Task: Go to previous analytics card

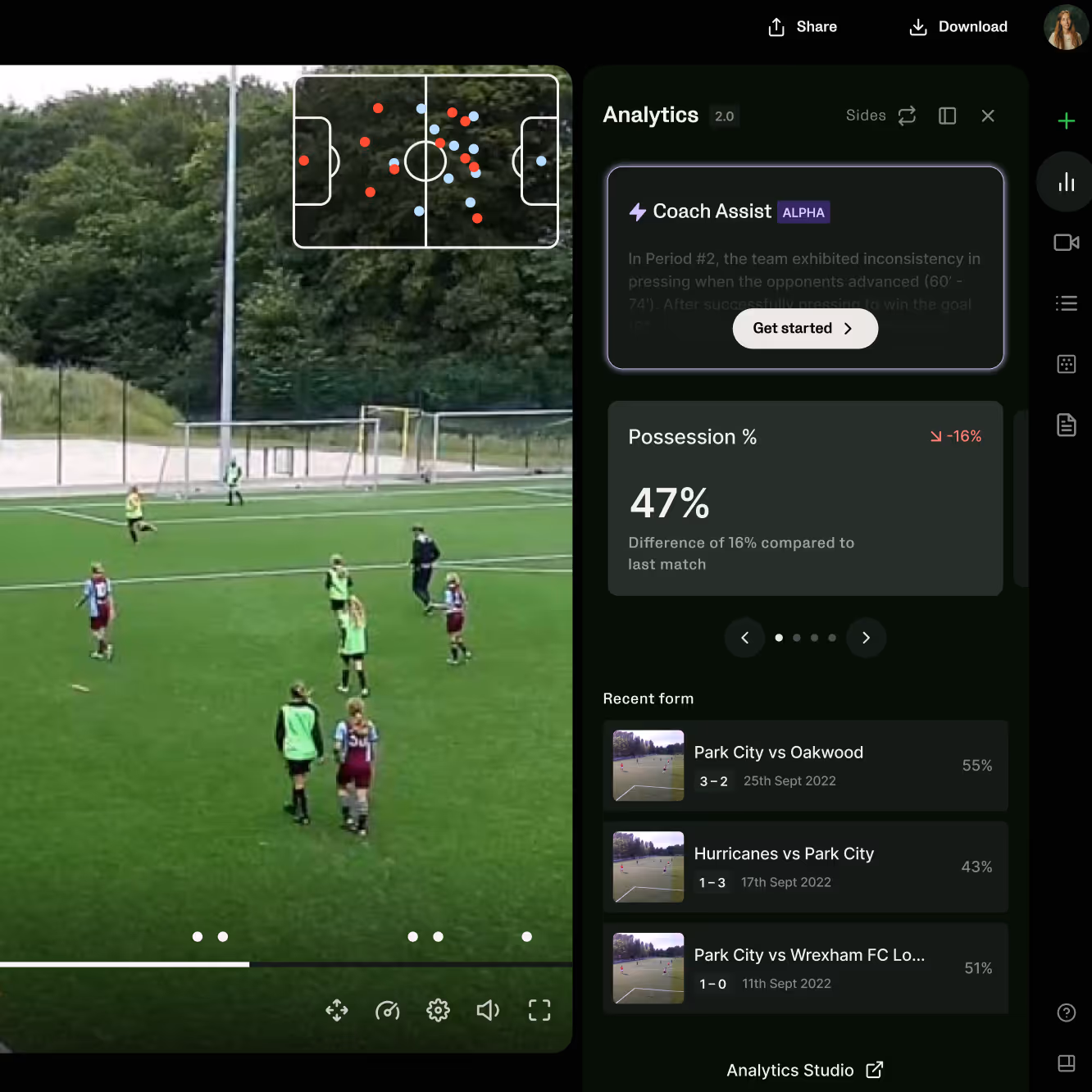Action: (744, 638)
